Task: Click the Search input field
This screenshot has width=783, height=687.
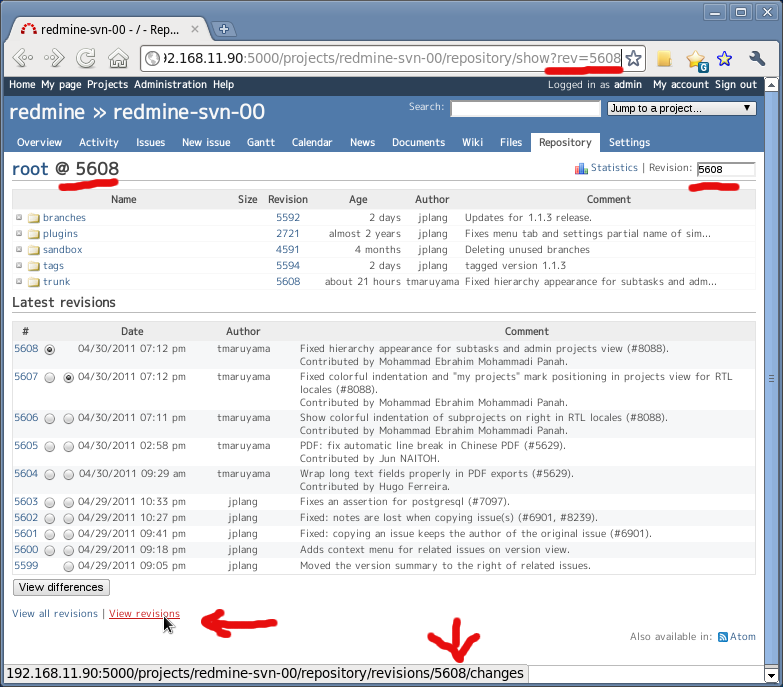Action: tap(525, 108)
